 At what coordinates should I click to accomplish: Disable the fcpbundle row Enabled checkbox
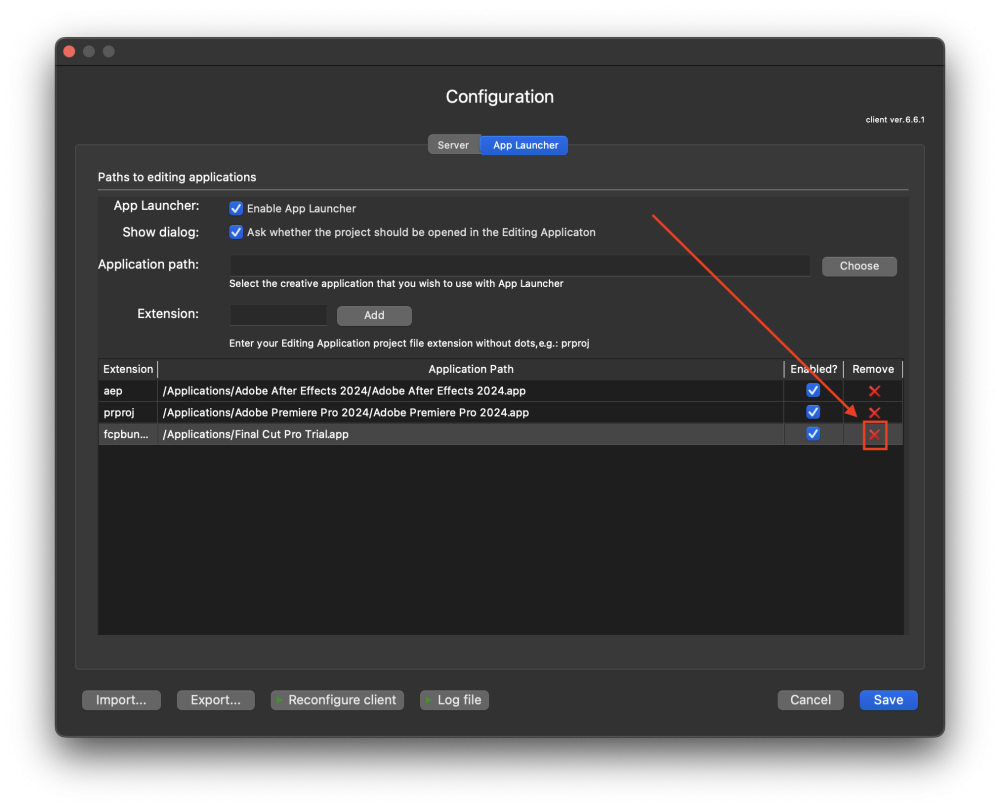point(813,434)
